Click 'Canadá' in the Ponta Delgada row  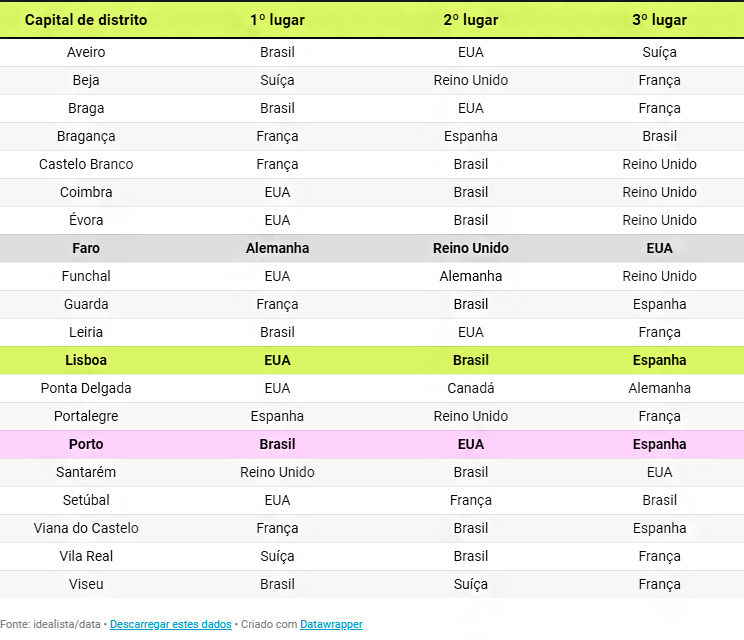pyautogui.click(x=470, y=388)
